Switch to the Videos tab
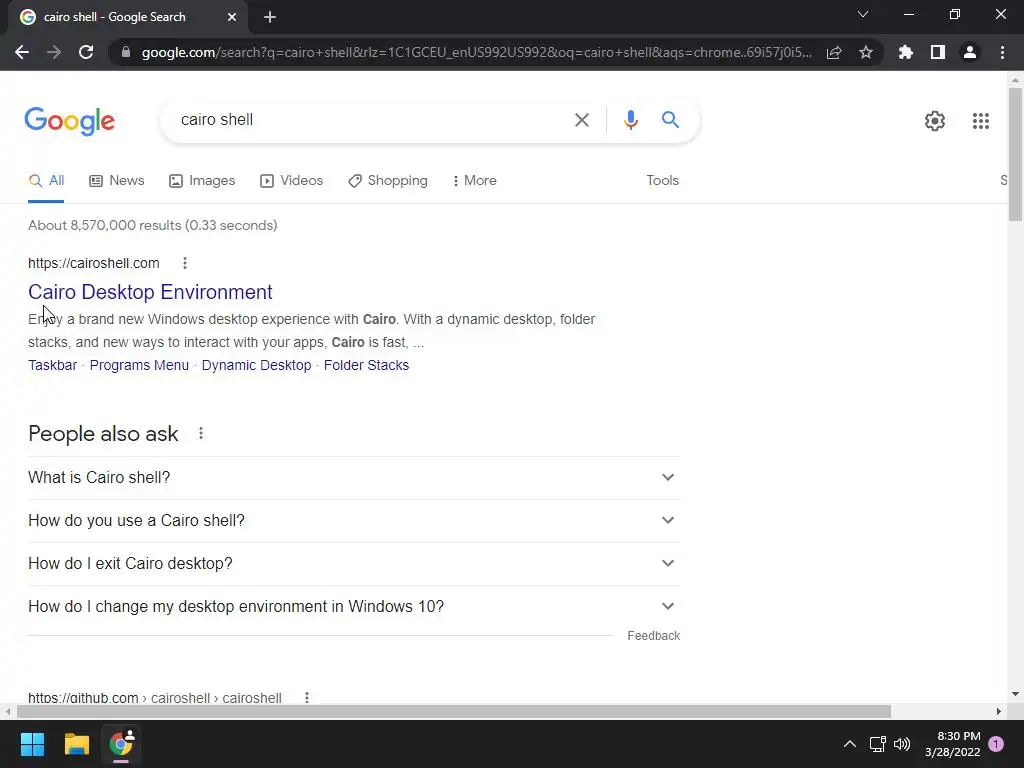1024x768 pixels. (x=291, y=180)
